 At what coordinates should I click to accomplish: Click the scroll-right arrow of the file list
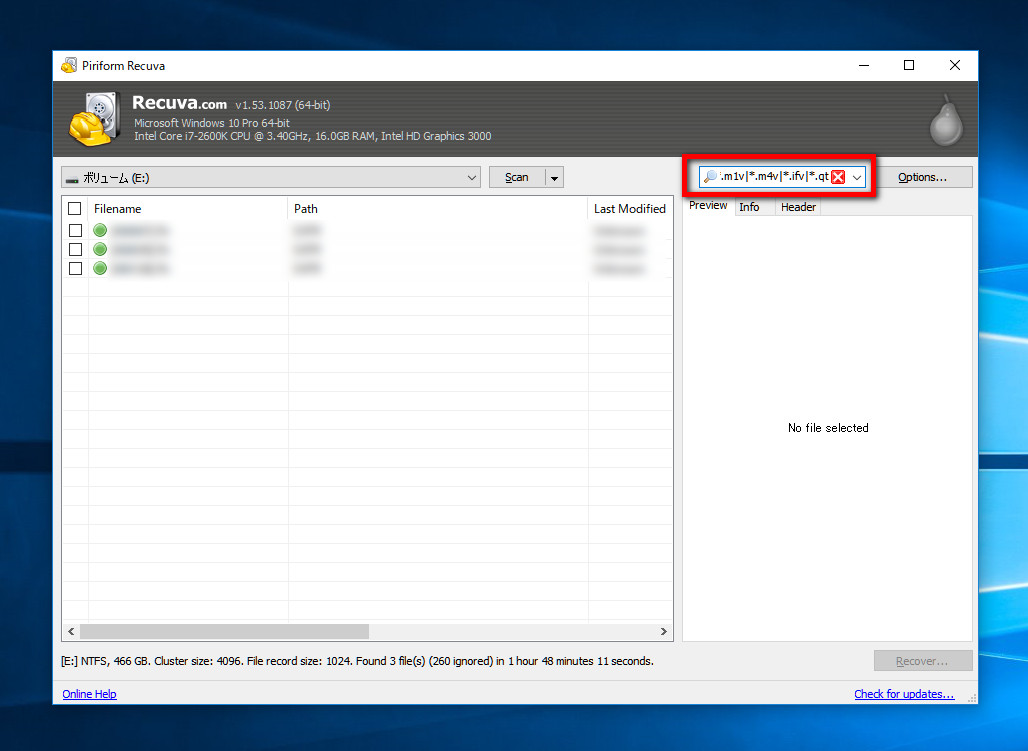663,632
